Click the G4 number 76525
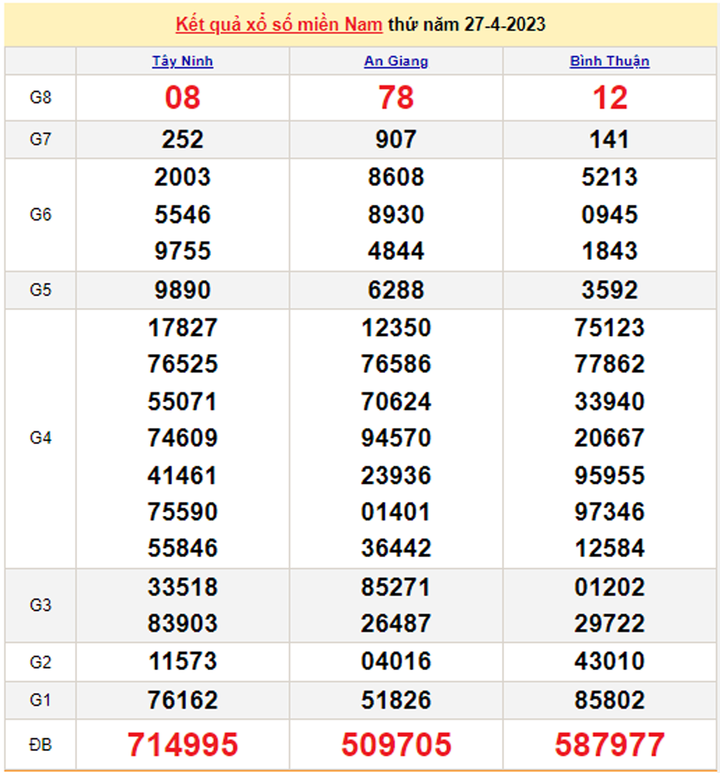This screenshot has height=773, width=720. [182, 364]
